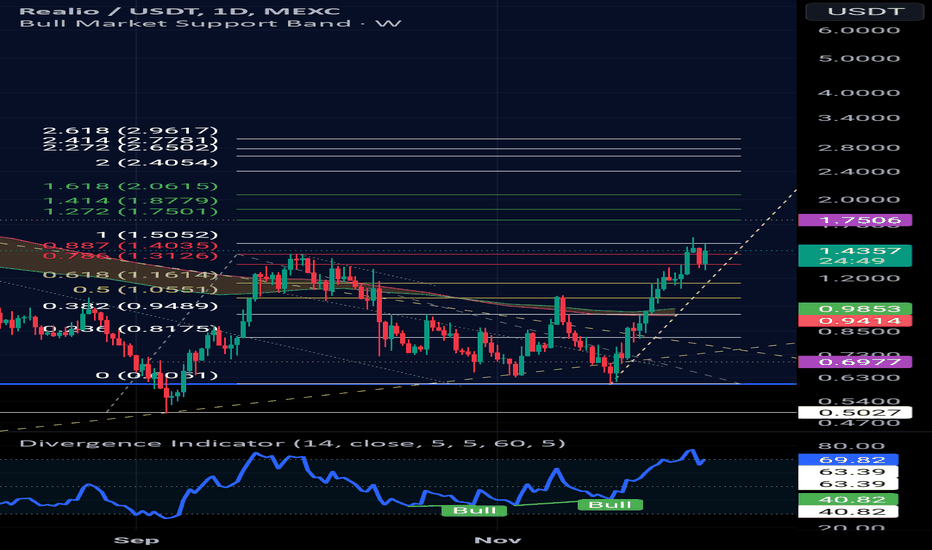Click the 0.8500 price axis tick
The height and width of the screenshot is (550, 932).
coord(859,331)
